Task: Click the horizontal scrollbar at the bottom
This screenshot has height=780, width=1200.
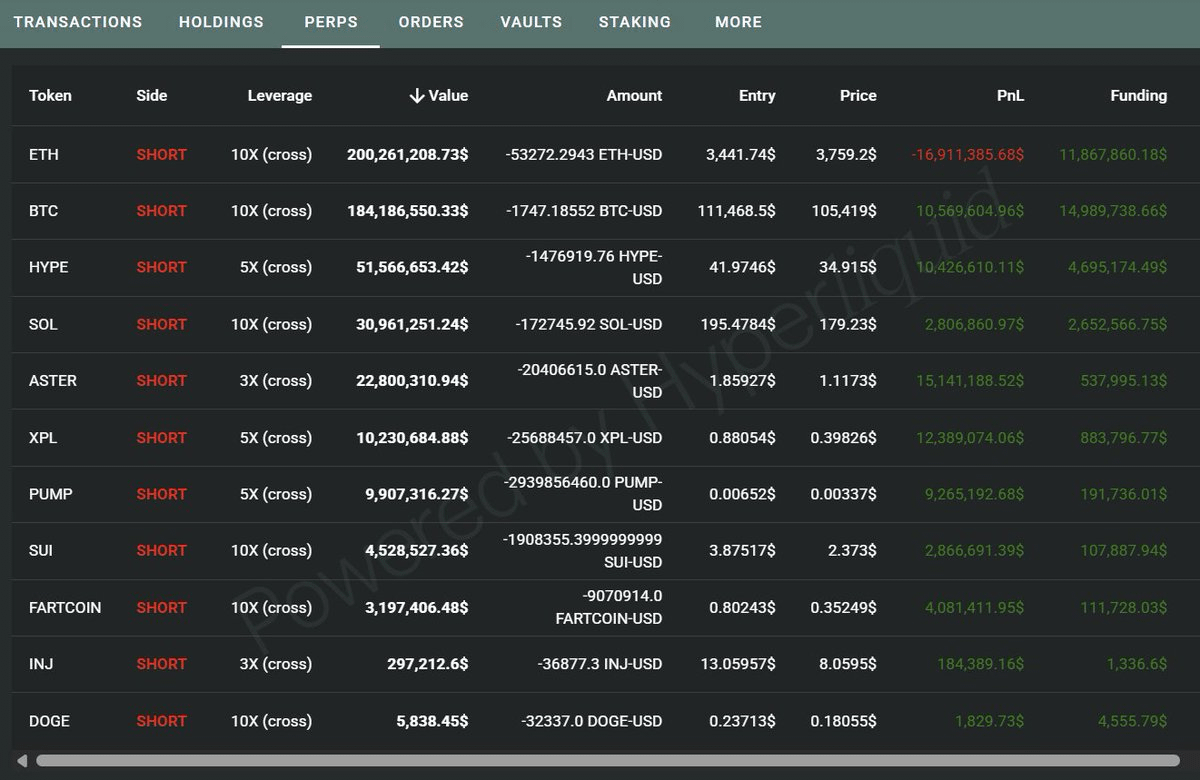Action: pos(608,761)
